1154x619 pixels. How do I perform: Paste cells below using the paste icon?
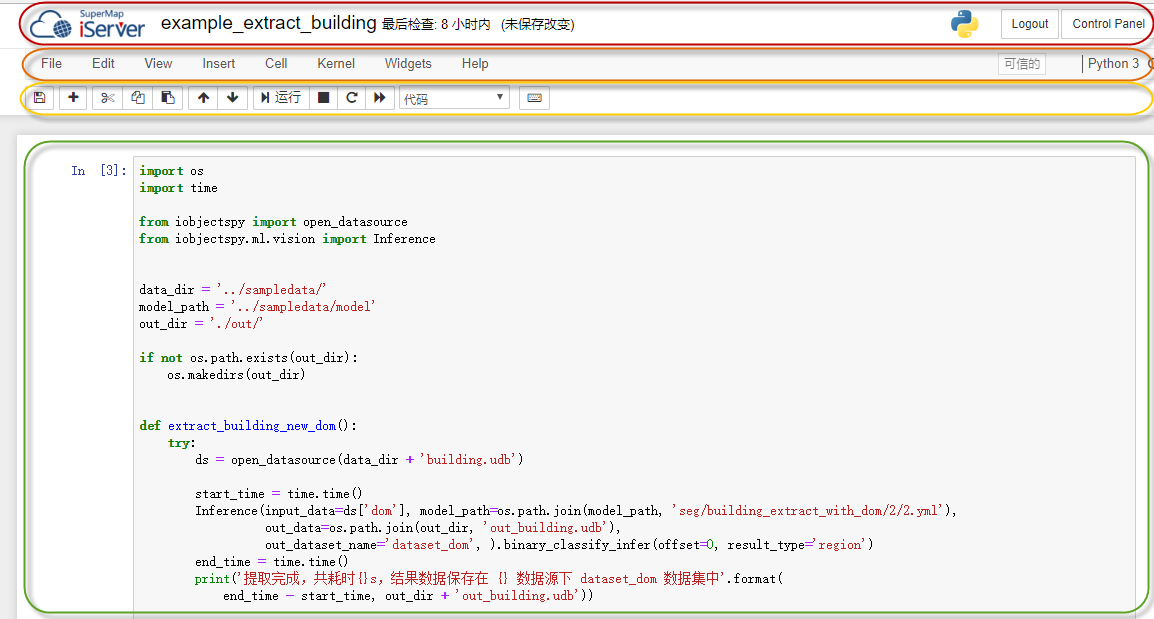pyautogui.click(x=168, y=98)
